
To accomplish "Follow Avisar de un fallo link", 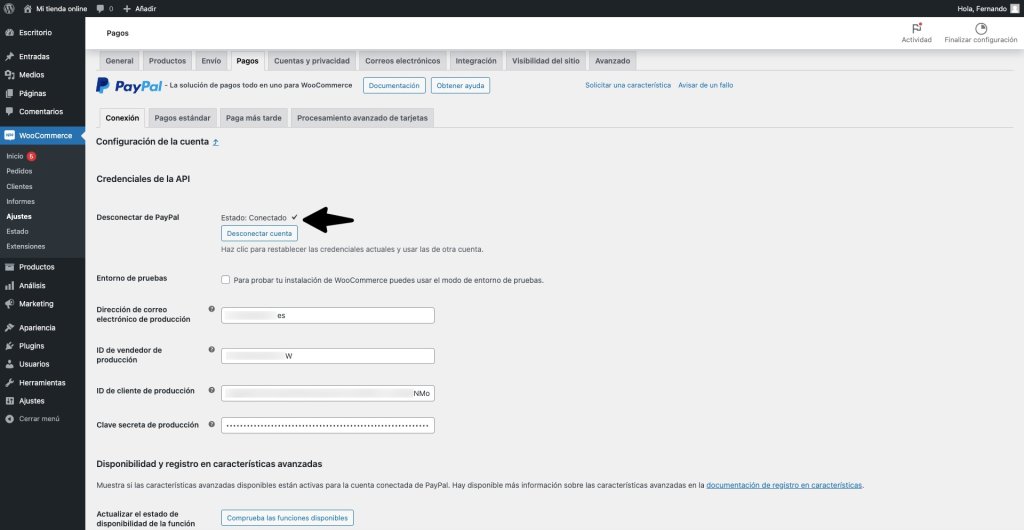I will point(705,86).
